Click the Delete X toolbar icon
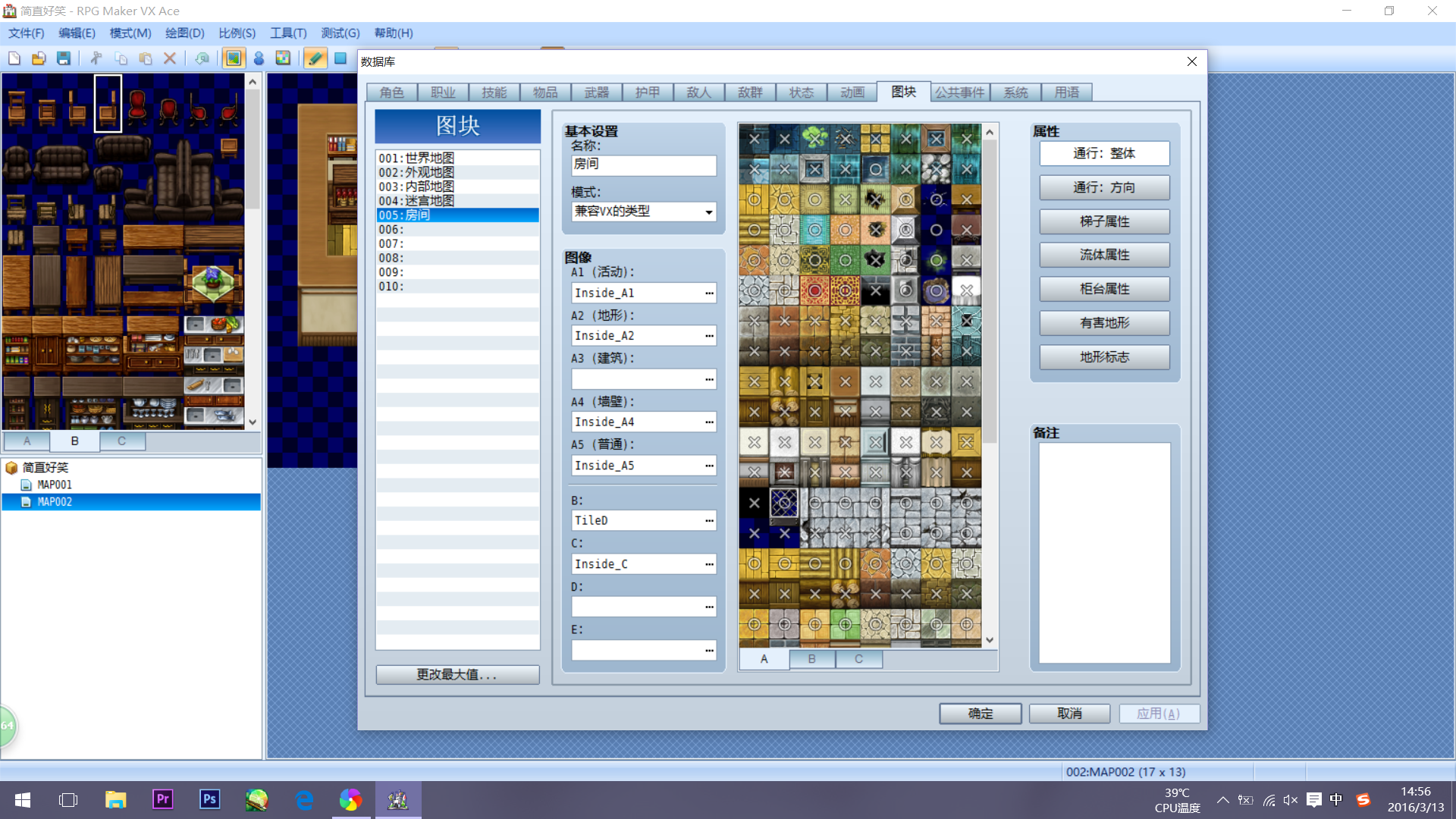1456x819 pixels. pos(170,58)
